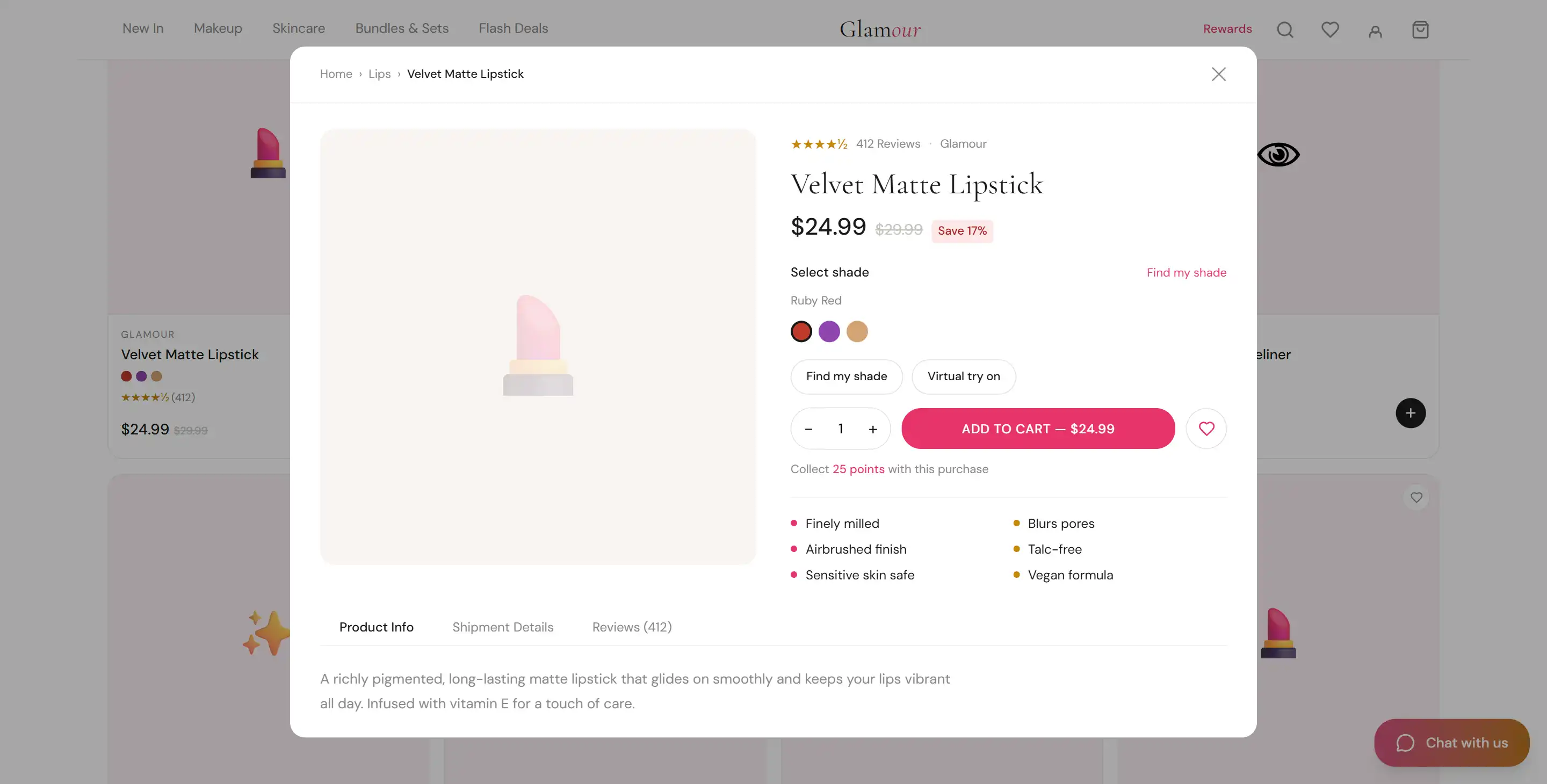Click the Virtual try on button

(x=963, y=376)
